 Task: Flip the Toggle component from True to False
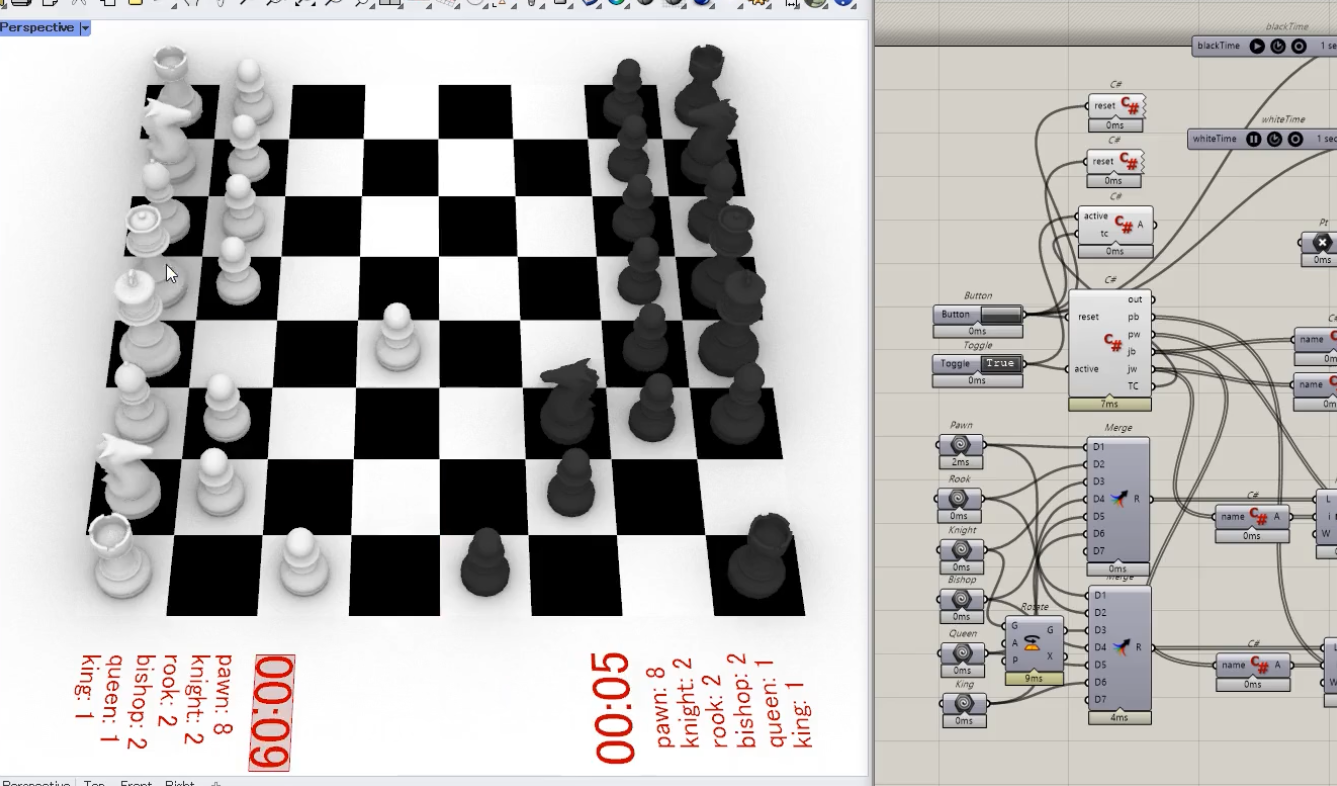point(1000,363)
